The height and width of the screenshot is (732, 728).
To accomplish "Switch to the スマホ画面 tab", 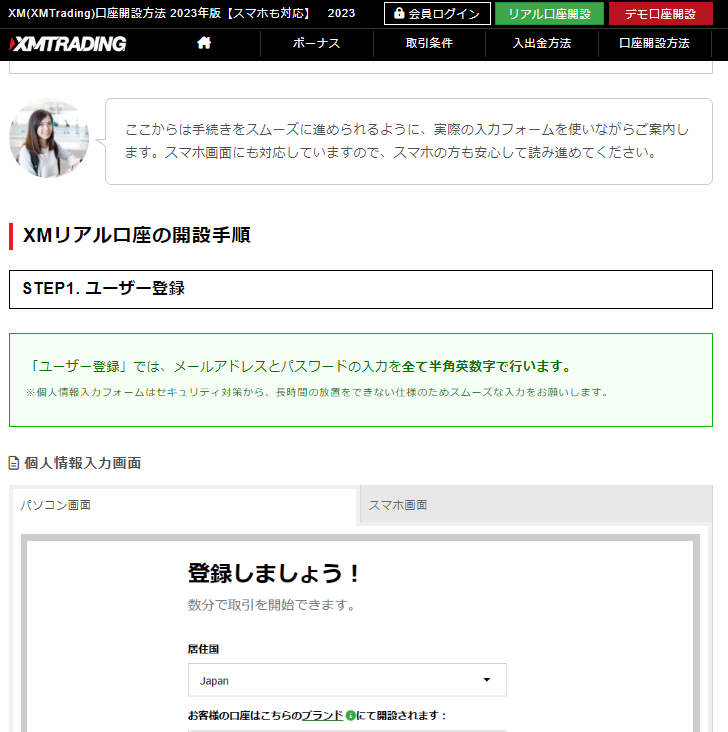I will (536, 505).
